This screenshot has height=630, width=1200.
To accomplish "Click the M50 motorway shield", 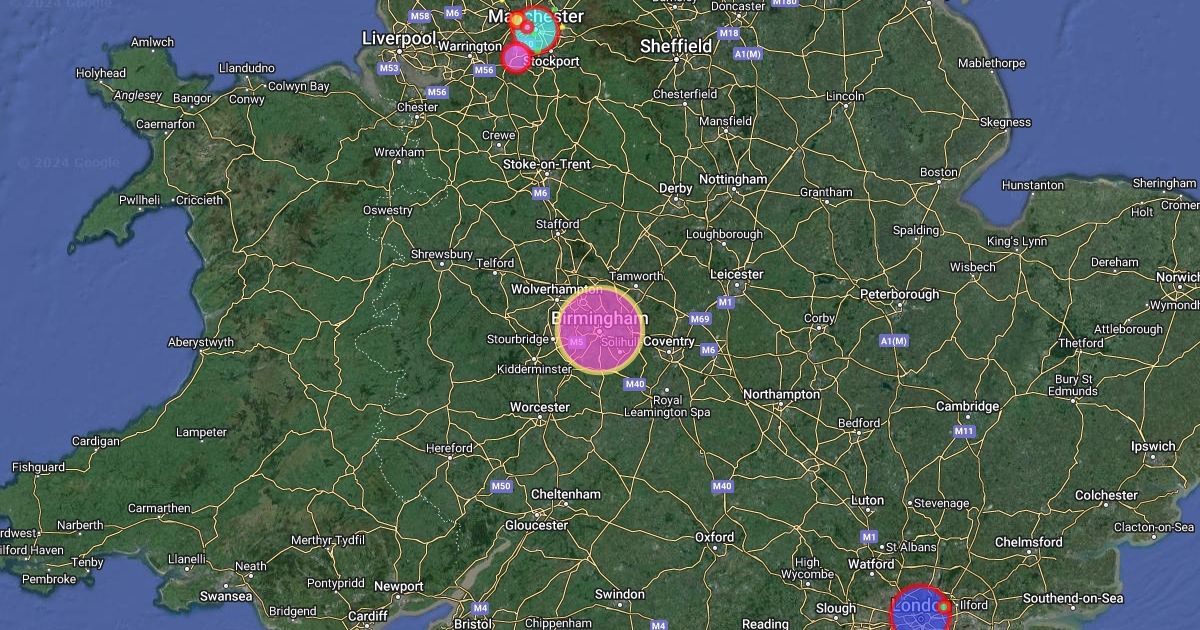I will pos(501,486).
